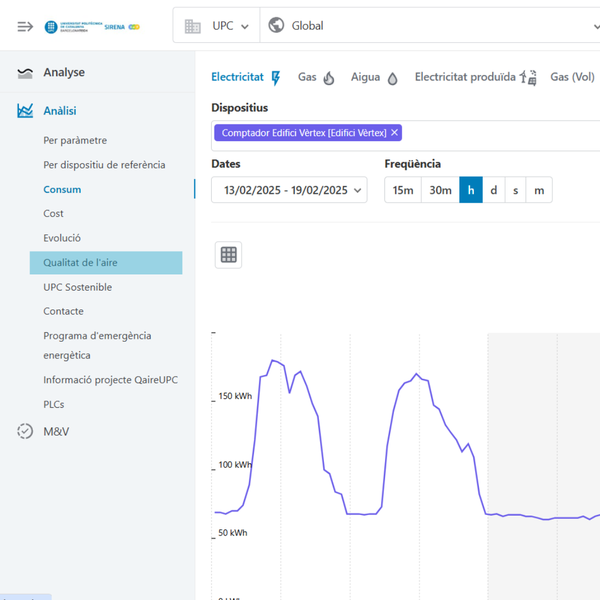The image size is (600, 600).
Task: Collapse the sidebar with the hamburger arrow icon
Action: (x=25, y=26)
